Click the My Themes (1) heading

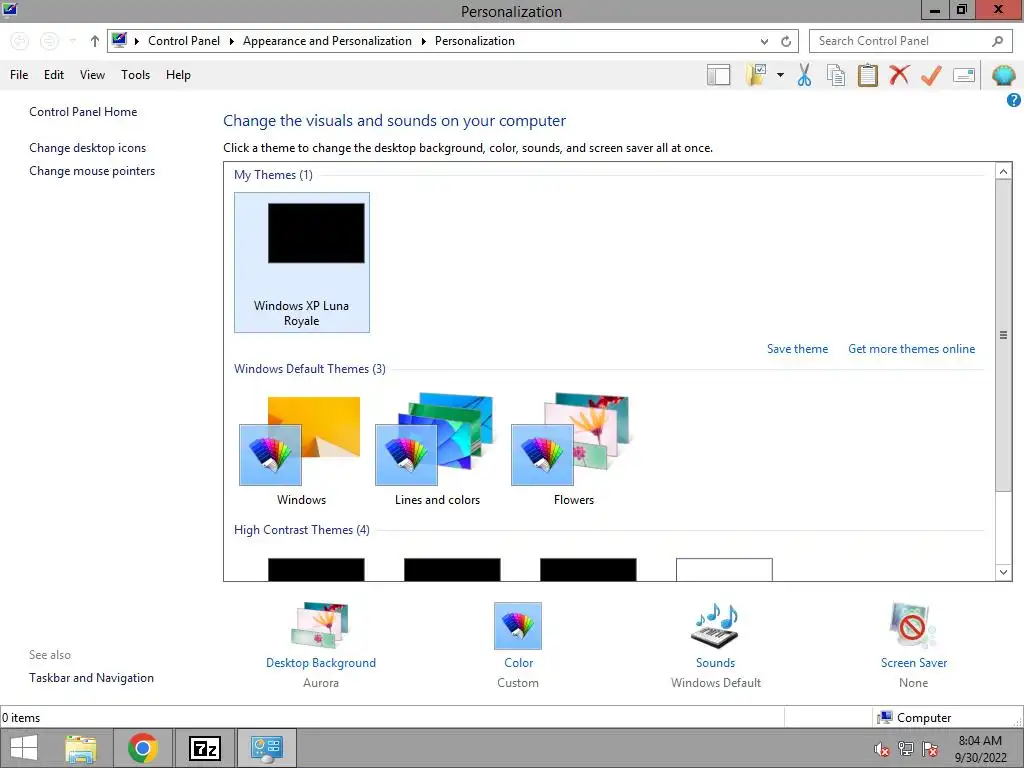click(273, 174)
